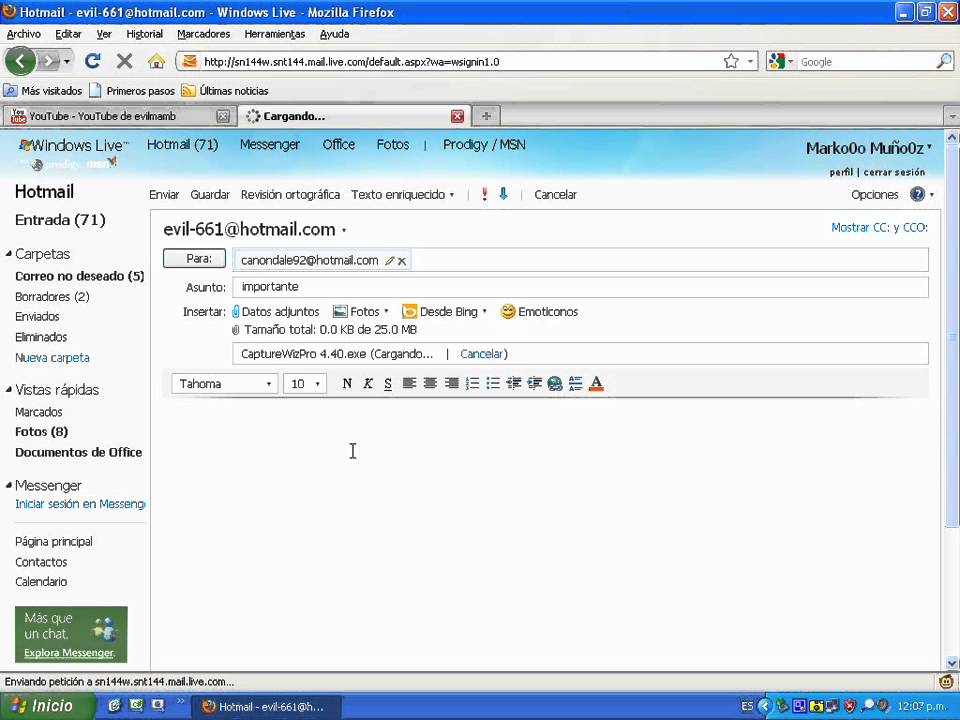960x720 pixels.
Task: Open the Tahoma font dropdown
Action: click(224, 384)
